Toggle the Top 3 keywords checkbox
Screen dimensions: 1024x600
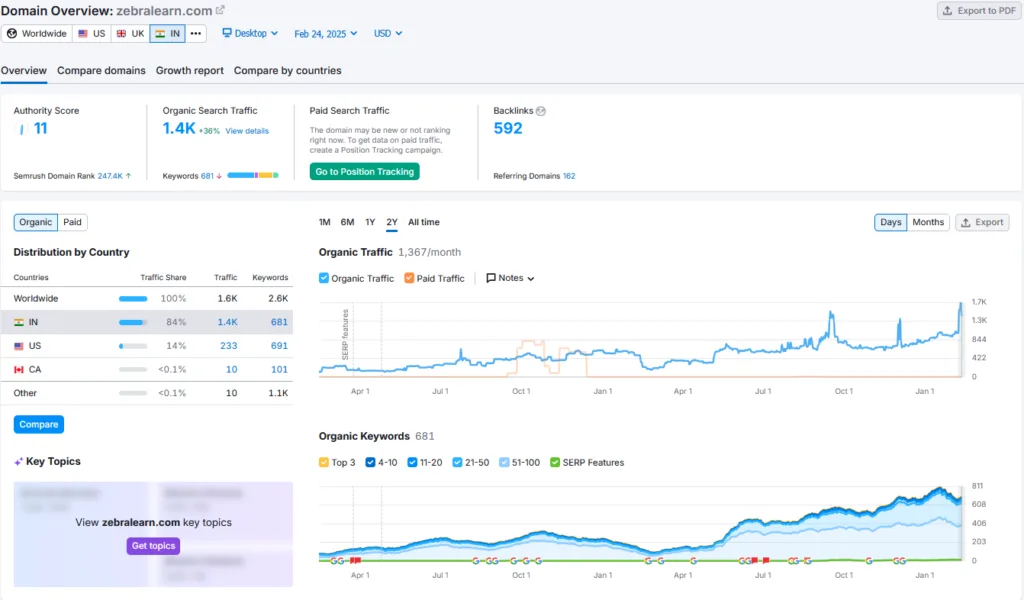point(324,462)
